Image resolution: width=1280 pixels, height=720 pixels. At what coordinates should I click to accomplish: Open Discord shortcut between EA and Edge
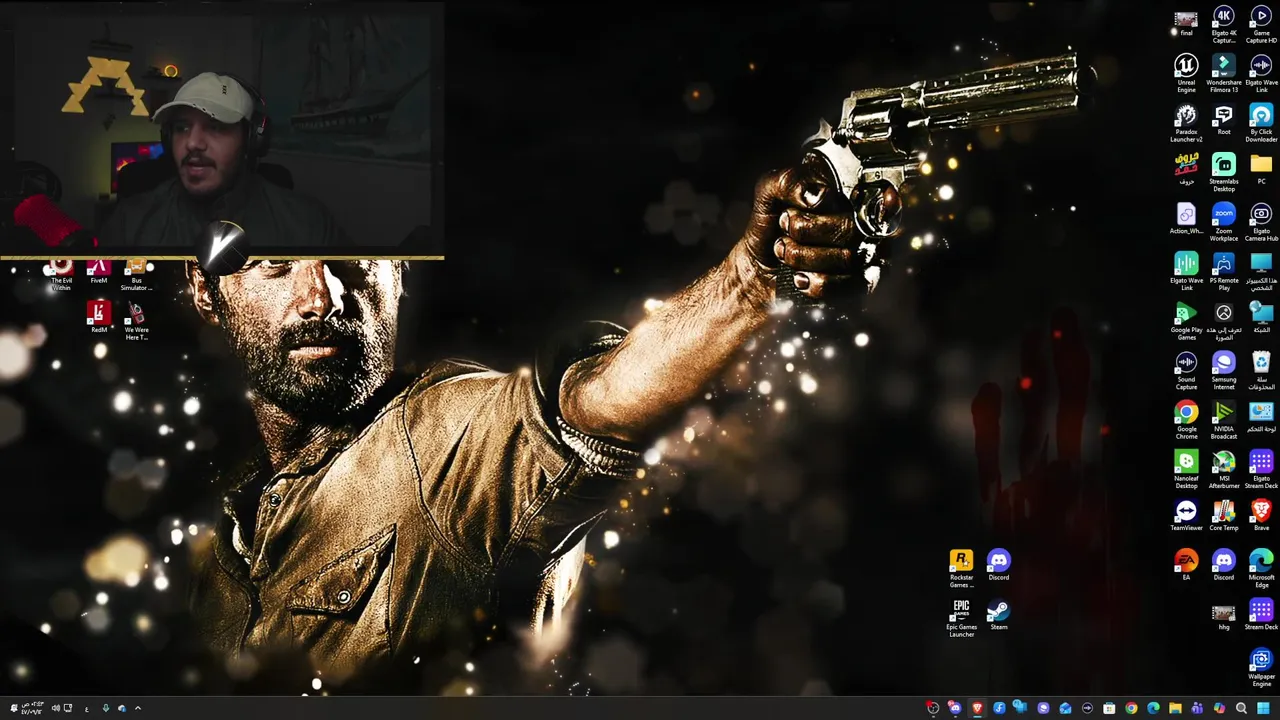pos(1223,566)
